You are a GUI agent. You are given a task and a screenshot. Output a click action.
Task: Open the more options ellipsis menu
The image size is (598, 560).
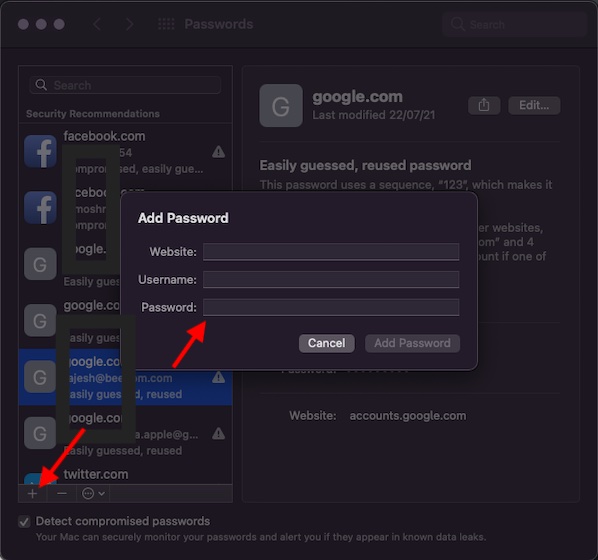coord(93,494)
